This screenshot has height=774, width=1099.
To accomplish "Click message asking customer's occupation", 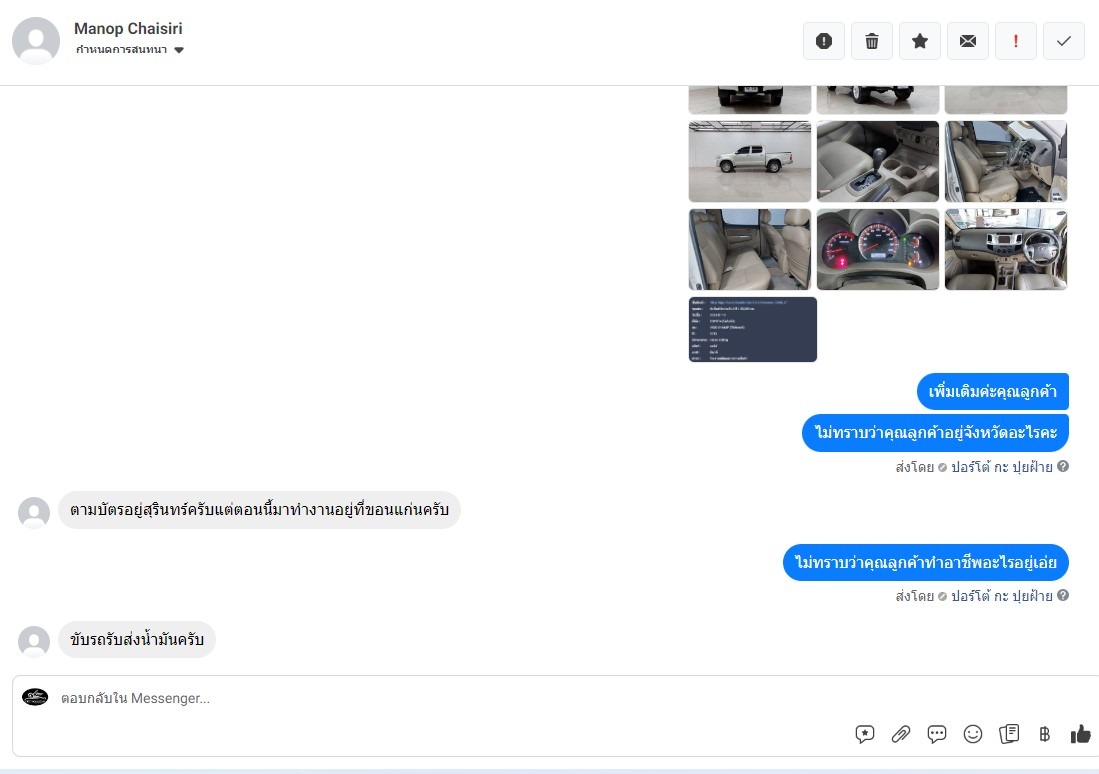I will pos(925,562).
